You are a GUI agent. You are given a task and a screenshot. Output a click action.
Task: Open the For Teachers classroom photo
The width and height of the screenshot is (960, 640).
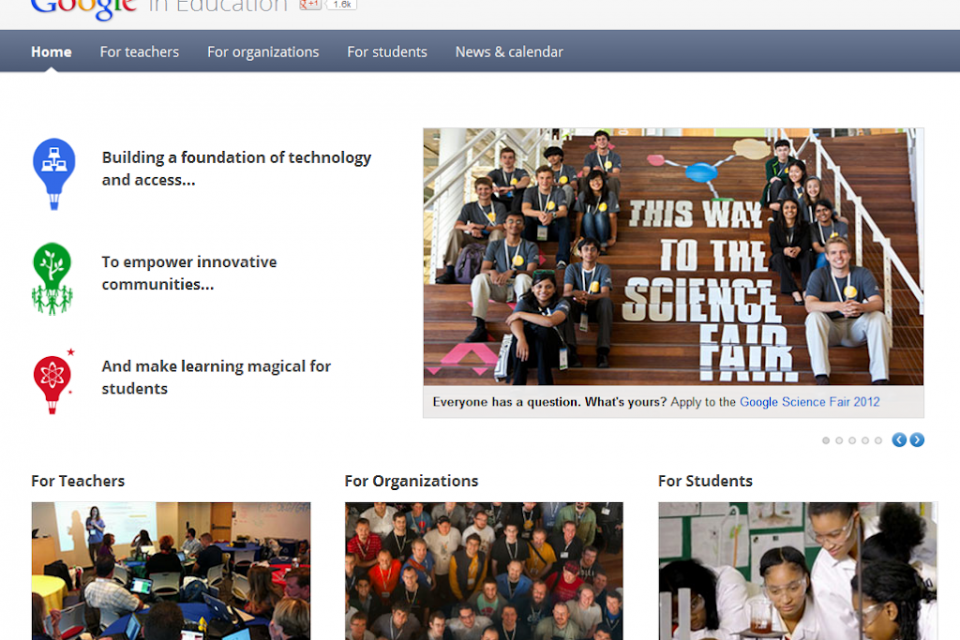(x=171, y=571)
